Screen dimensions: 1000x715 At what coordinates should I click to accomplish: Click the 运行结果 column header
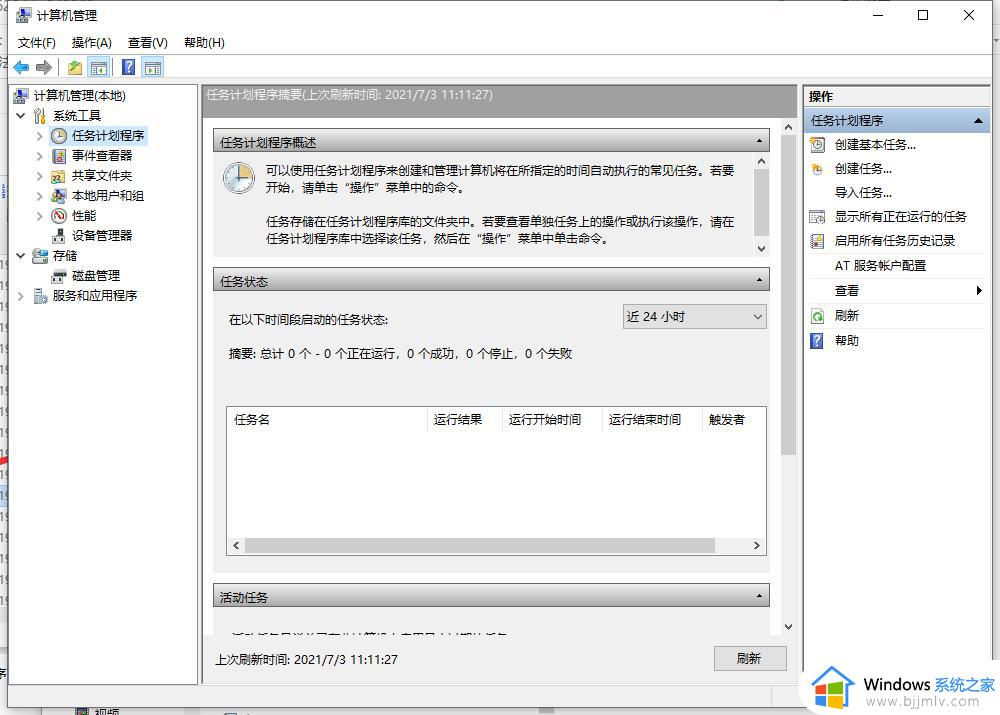(464, 420)
